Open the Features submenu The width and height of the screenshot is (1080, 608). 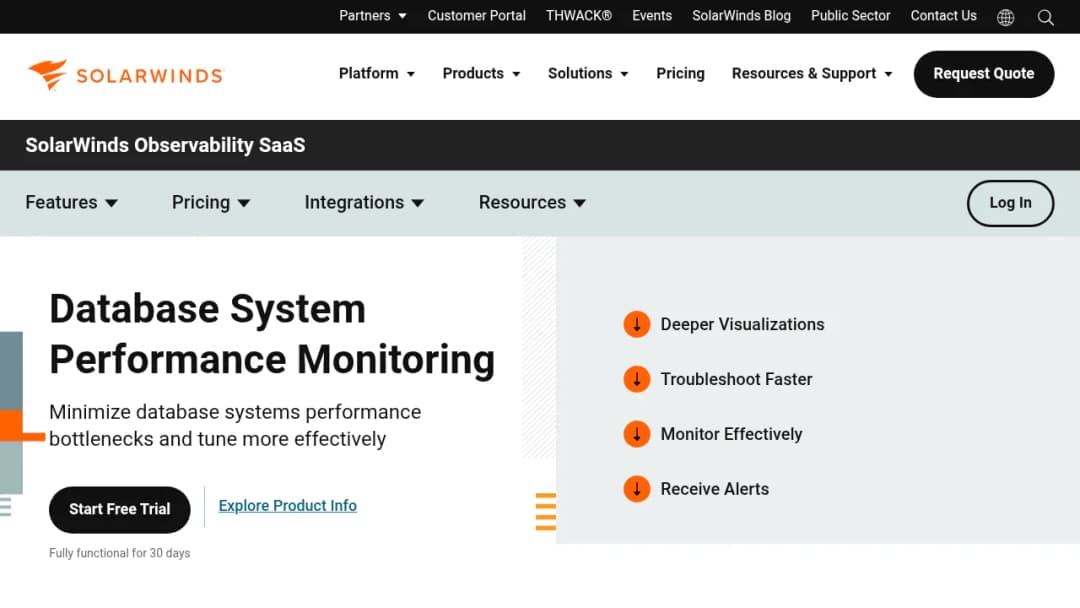72,202
